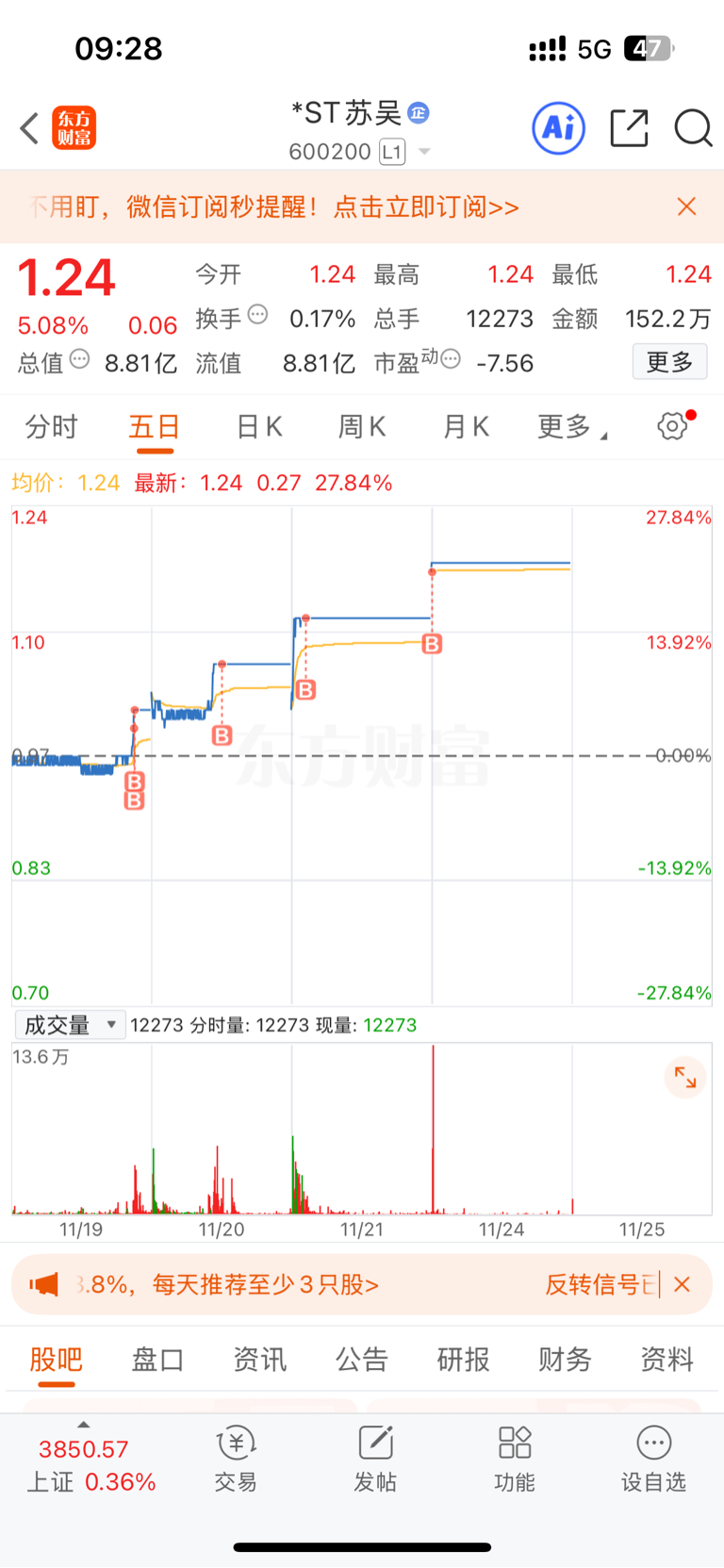Open the Ai assistant icon
724x1568 pixels.
pyautogui.click(x=559, y=128)
